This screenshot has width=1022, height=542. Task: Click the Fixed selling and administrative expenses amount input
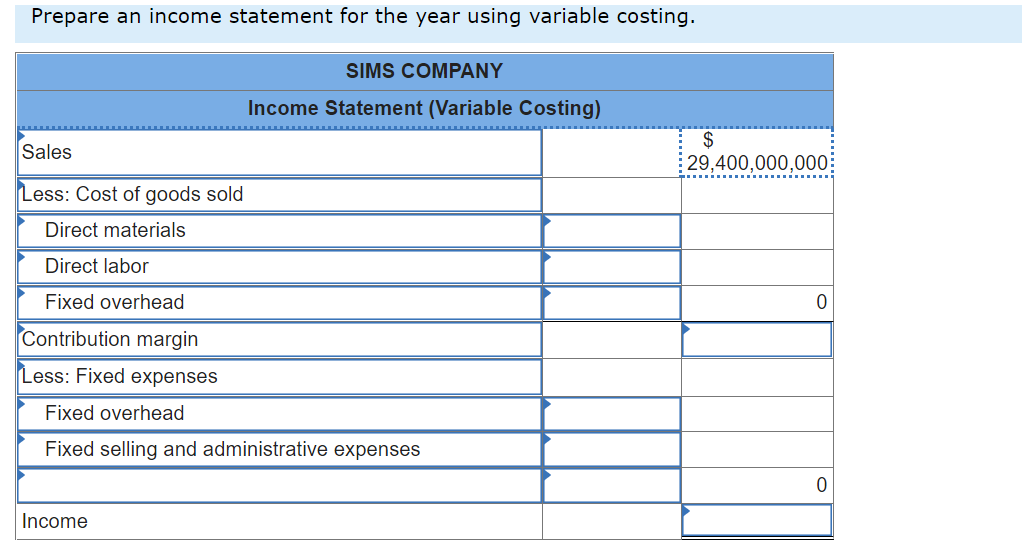coord(611,449)
